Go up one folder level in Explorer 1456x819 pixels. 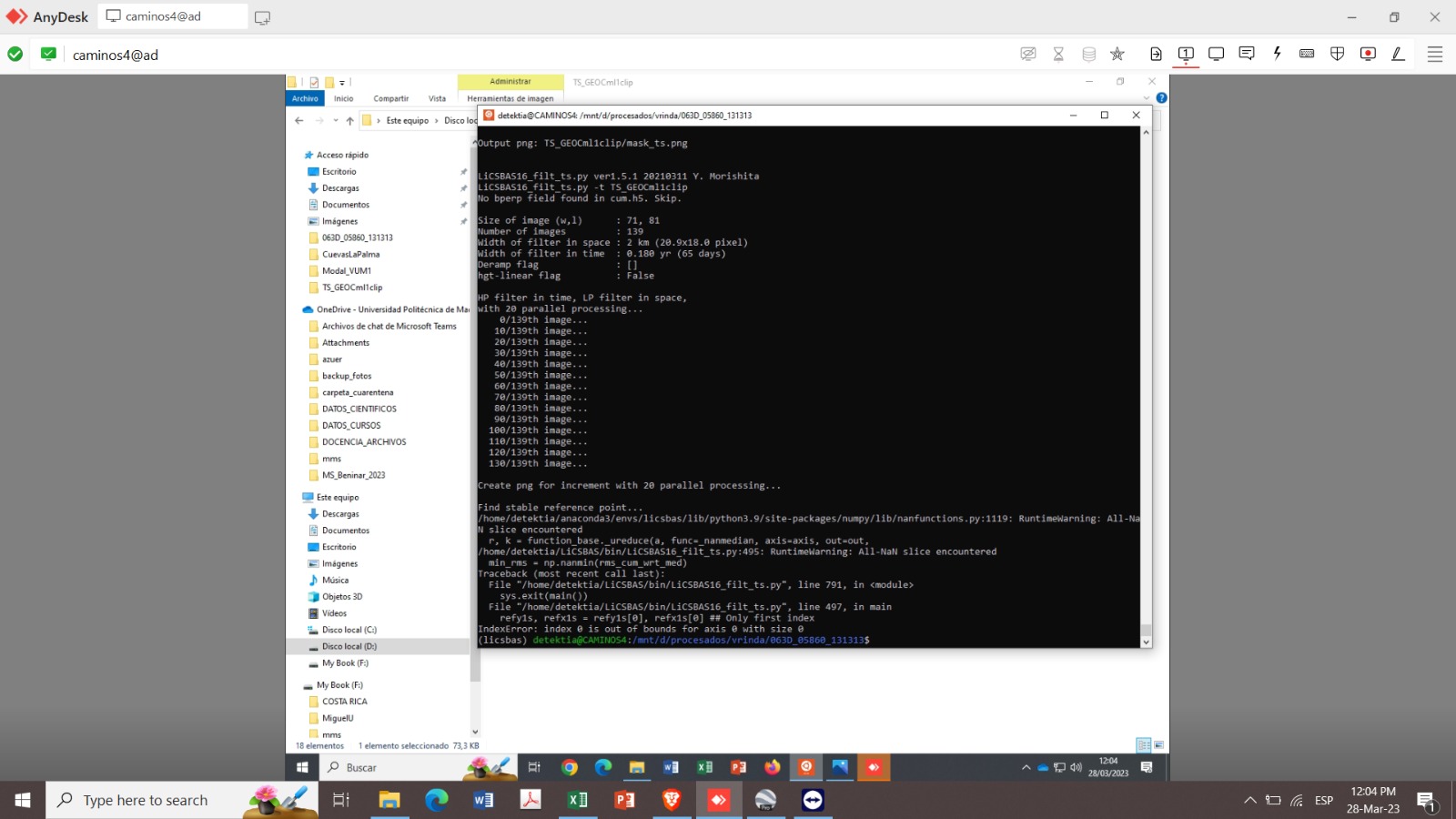click(x=350, y=120)
